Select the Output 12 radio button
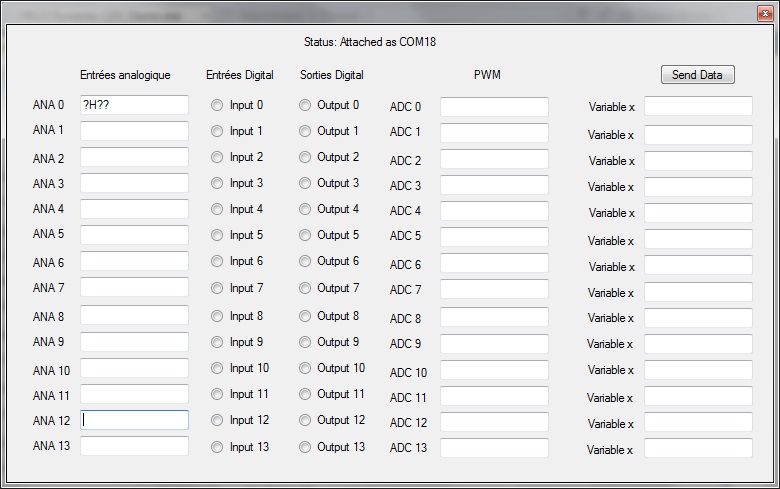Viewport: 780px width, 489px height. point(305,421)
